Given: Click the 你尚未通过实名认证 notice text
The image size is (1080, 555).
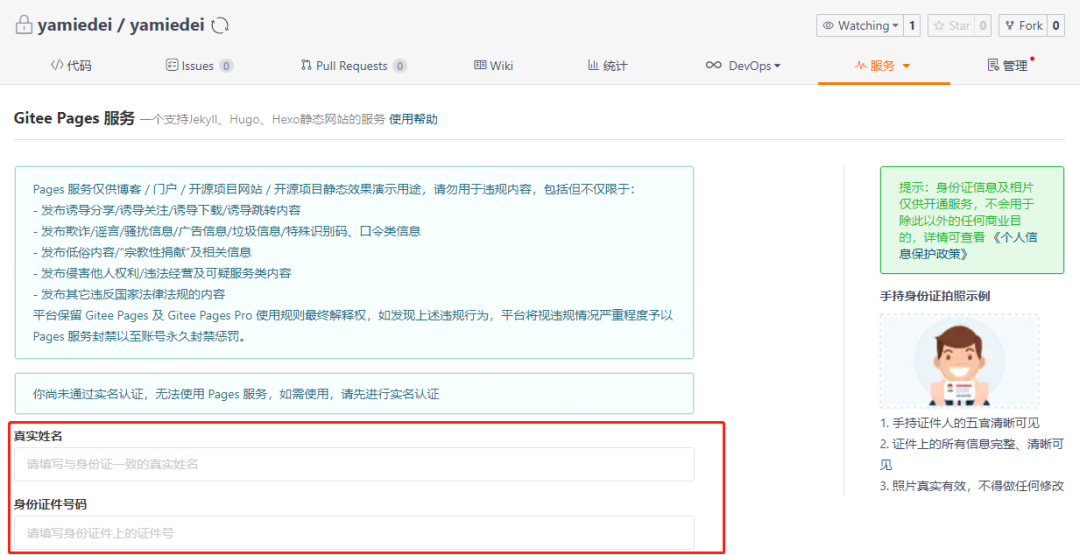Looking at the screenshot, I should pos(236,395).
